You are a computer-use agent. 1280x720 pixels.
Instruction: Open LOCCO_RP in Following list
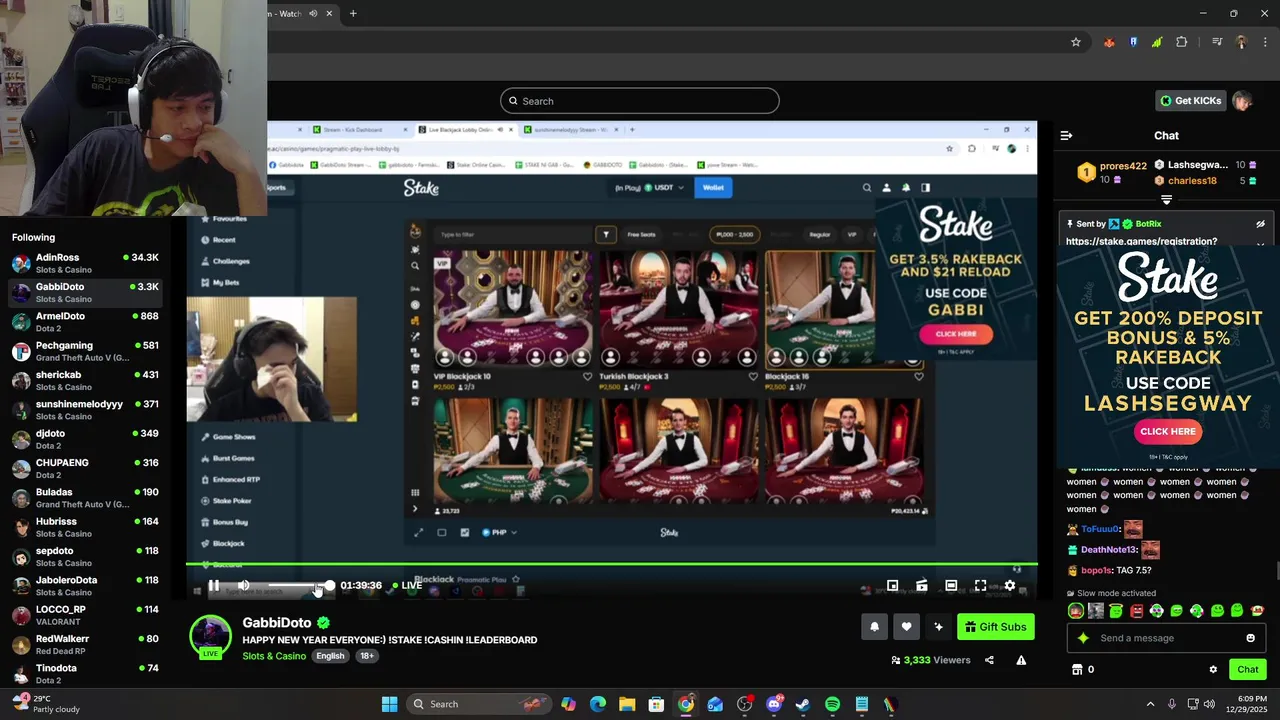click(85, 615)
